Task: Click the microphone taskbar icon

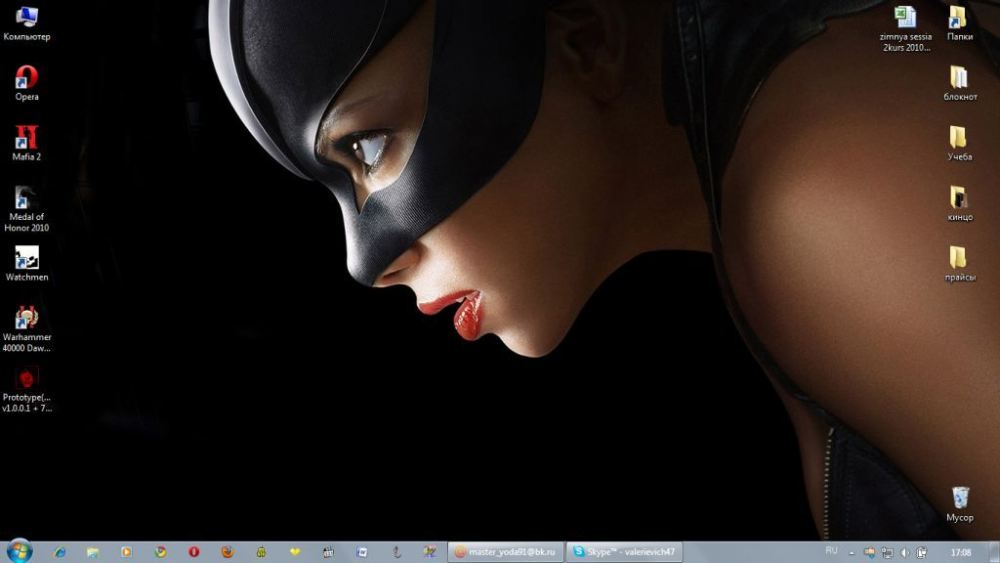Action: (396, 552)
